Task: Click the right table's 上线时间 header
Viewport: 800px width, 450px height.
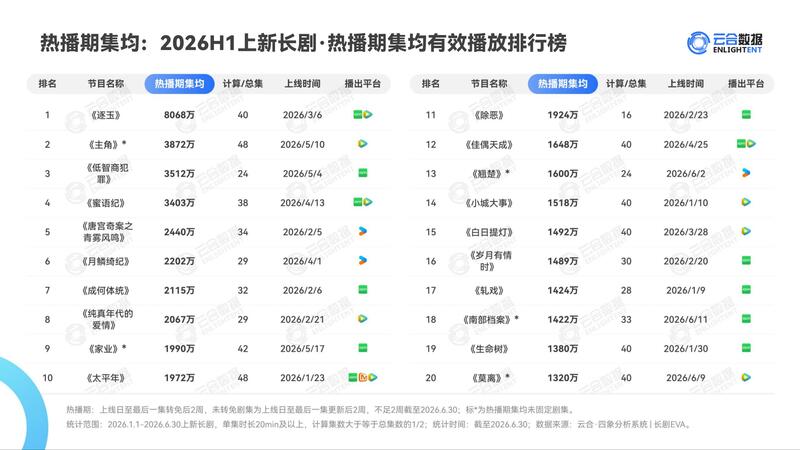Action: tap(686, 84)
